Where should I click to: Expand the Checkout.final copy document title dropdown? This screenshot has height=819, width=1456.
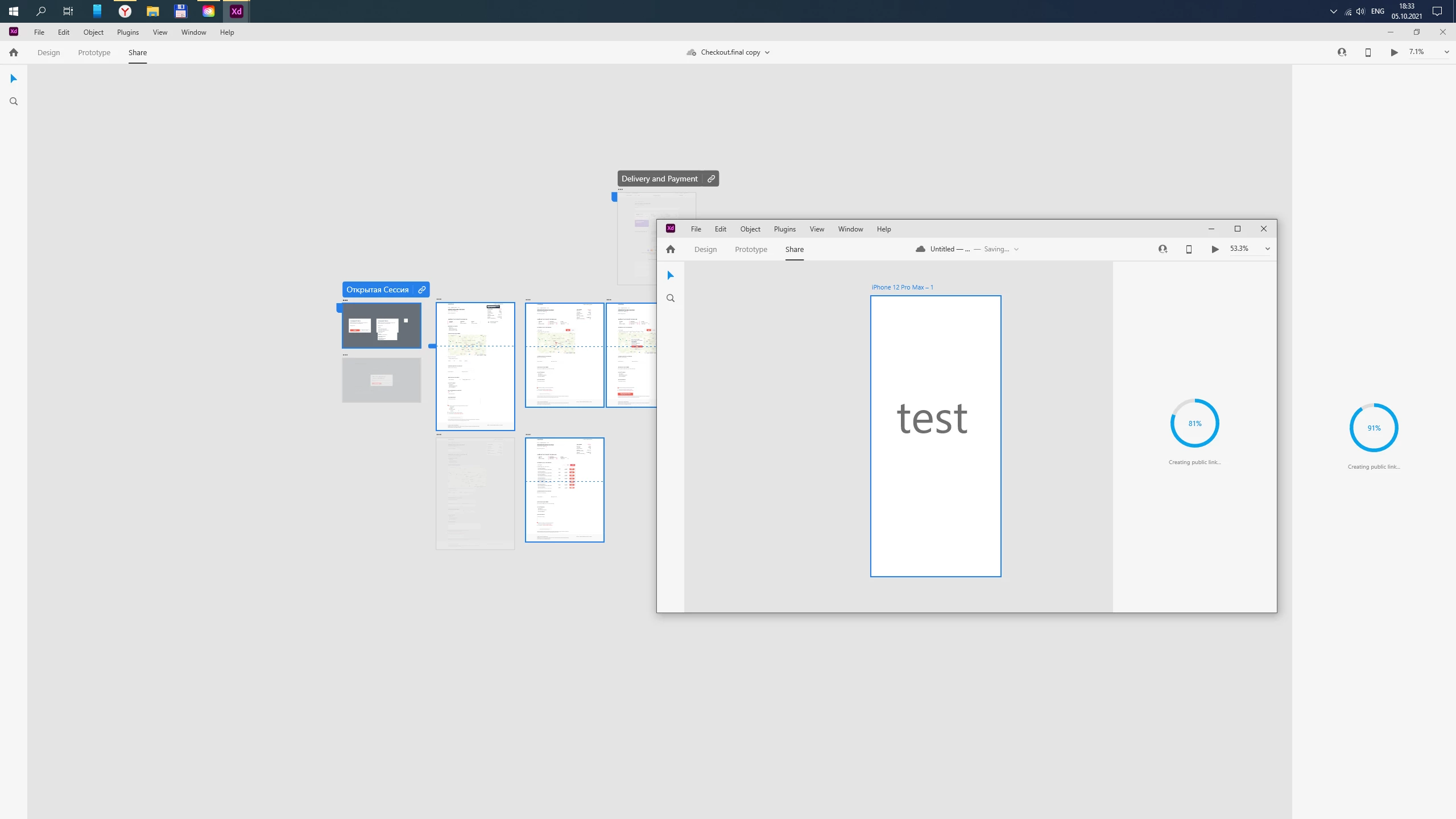click(x=767, y=52)
